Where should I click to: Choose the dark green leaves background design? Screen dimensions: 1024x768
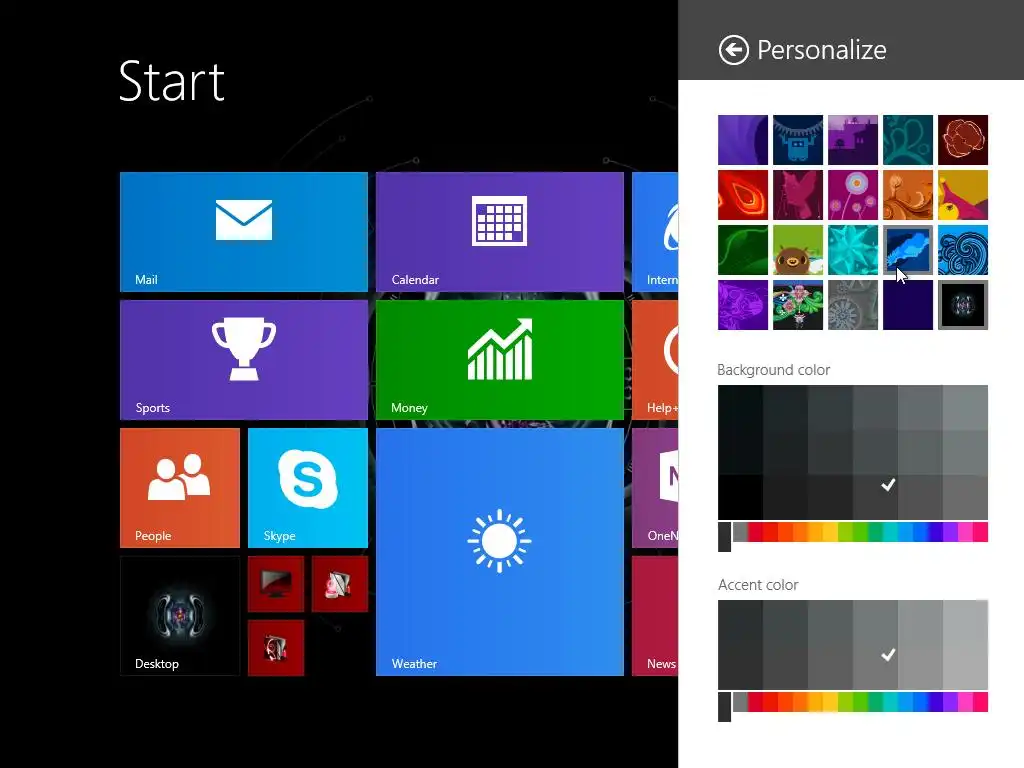[743, 250]
